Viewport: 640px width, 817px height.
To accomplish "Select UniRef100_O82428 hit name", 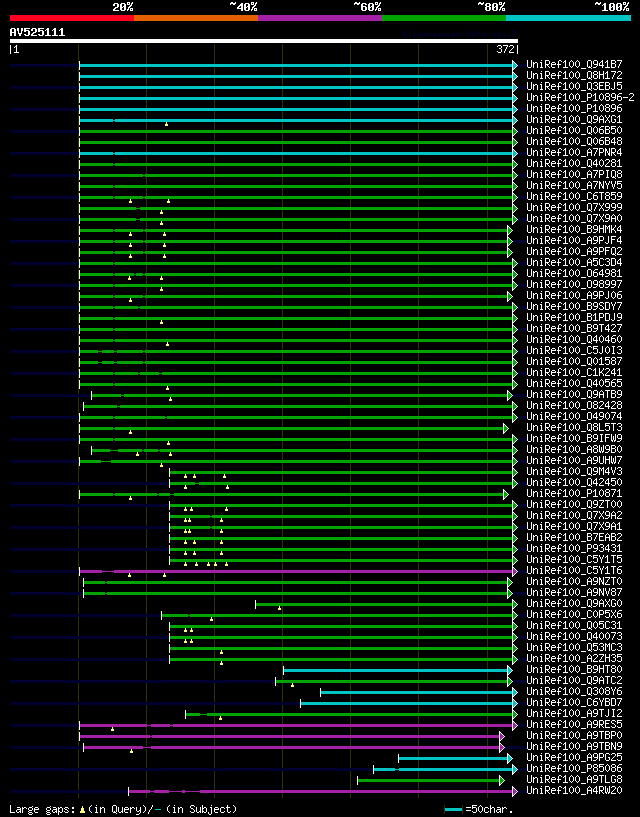I will 574,405.
